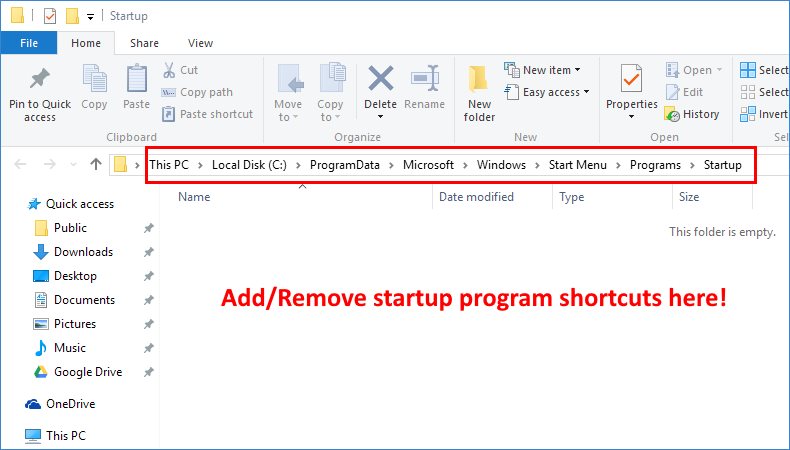Expand the recent locations chevron

(73, 164)
